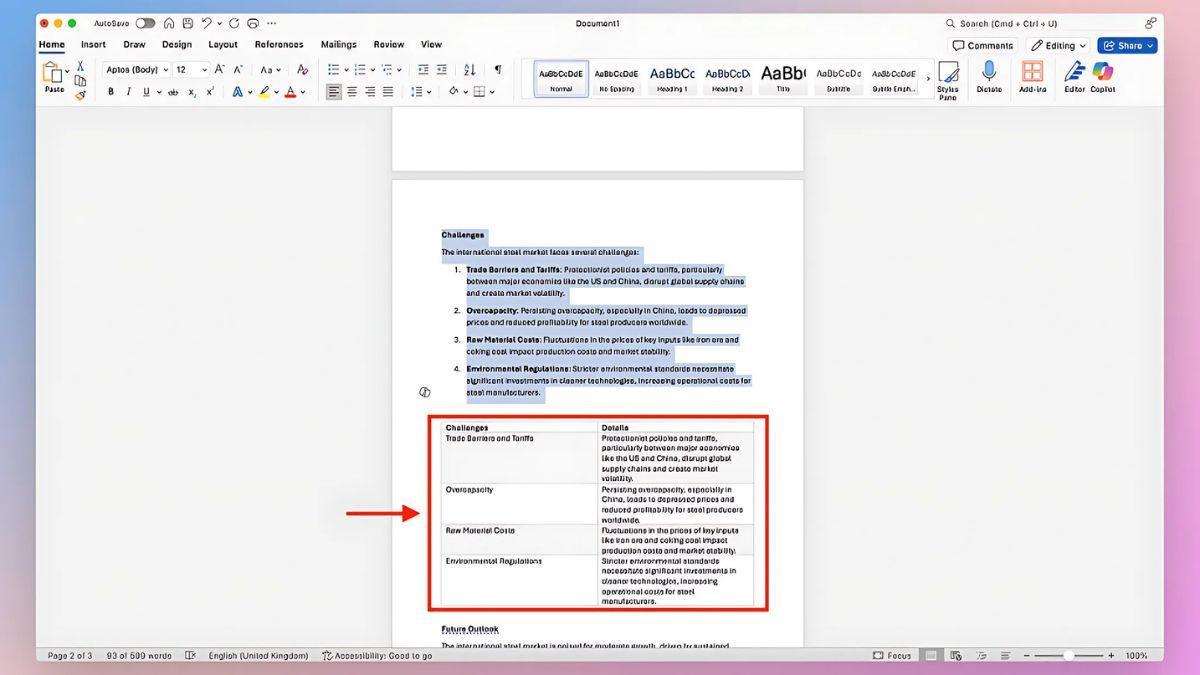Open the Aptos (Body) font dropdown
This screenshot has height=675, width=1200.
coord(136,70)
